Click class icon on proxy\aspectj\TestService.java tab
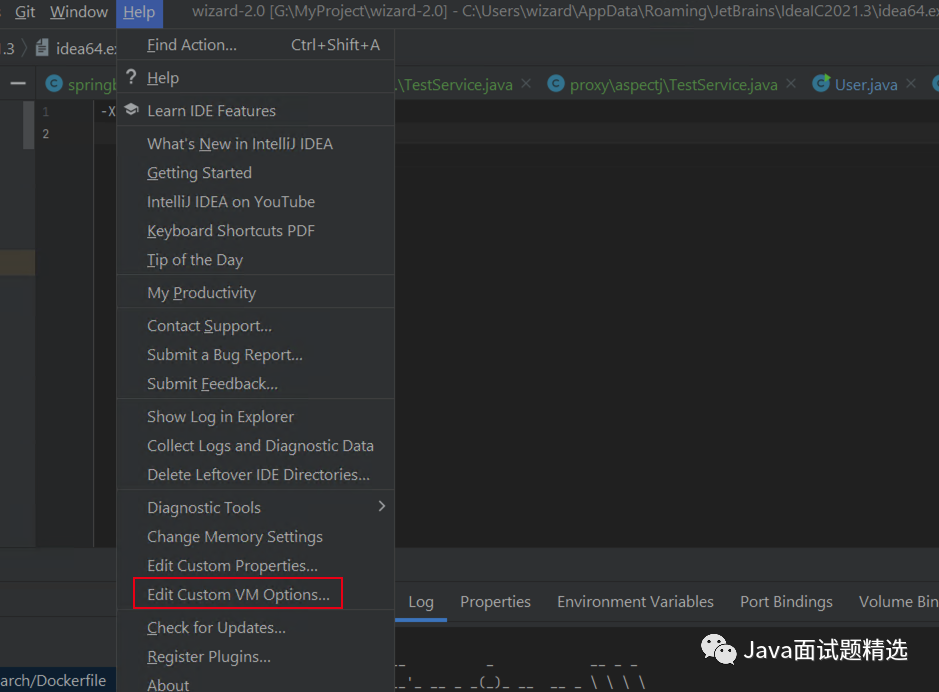 [x=556, y=84]
